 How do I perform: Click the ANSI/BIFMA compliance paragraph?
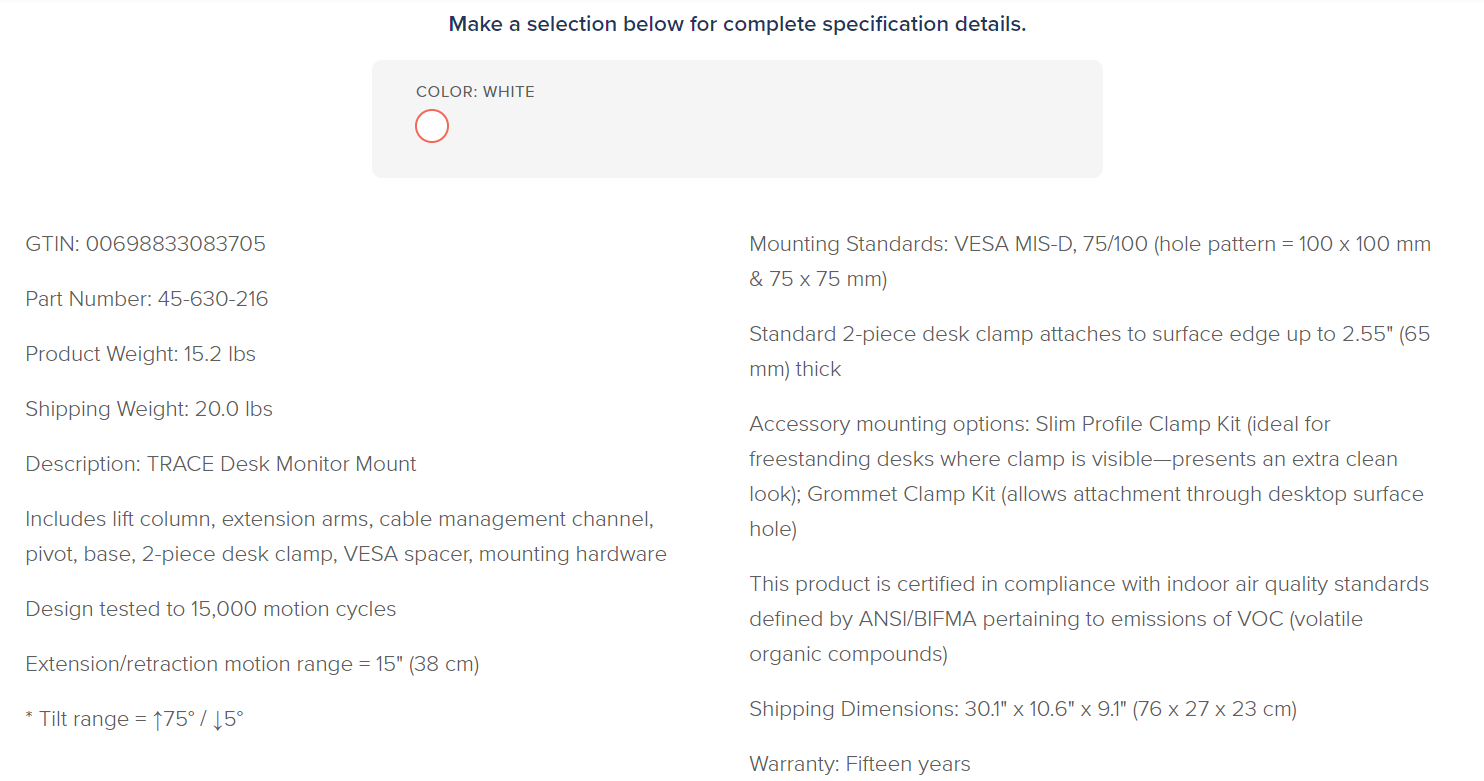pos(1089,619)
